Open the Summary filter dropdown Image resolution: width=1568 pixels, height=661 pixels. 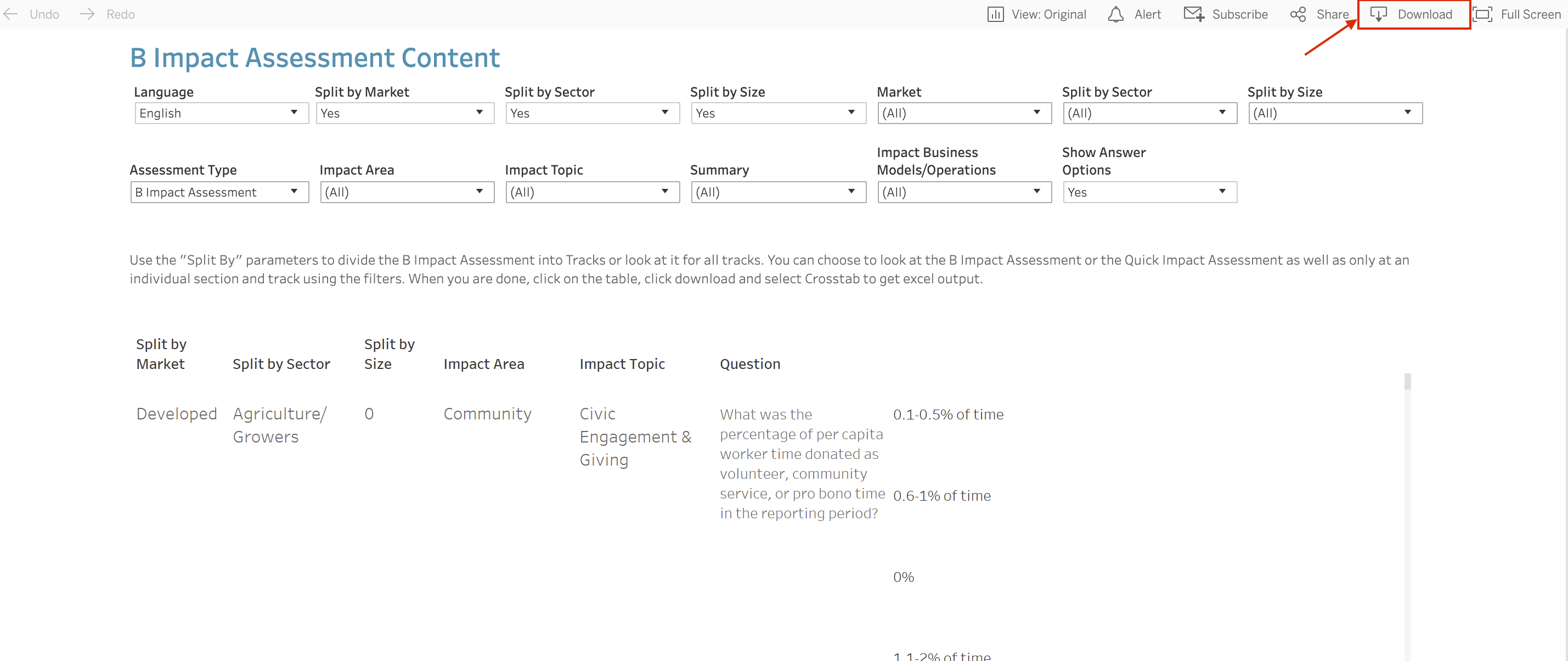point(778,192)
